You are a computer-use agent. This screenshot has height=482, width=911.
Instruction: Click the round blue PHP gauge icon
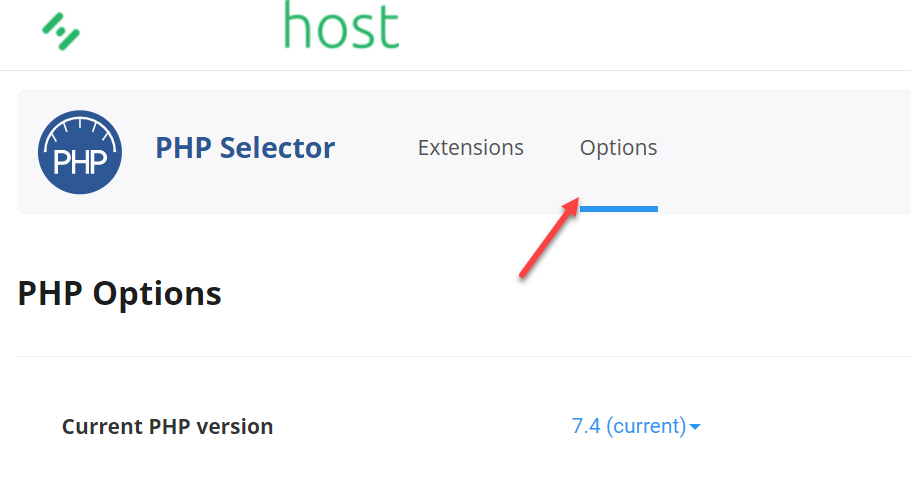80,152
